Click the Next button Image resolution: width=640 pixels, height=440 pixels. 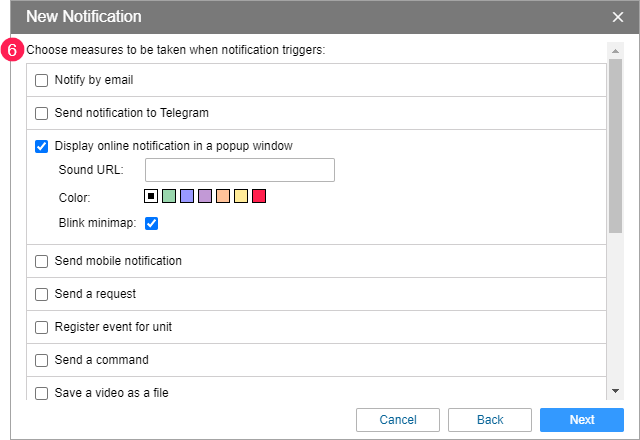tap(582, 420)
